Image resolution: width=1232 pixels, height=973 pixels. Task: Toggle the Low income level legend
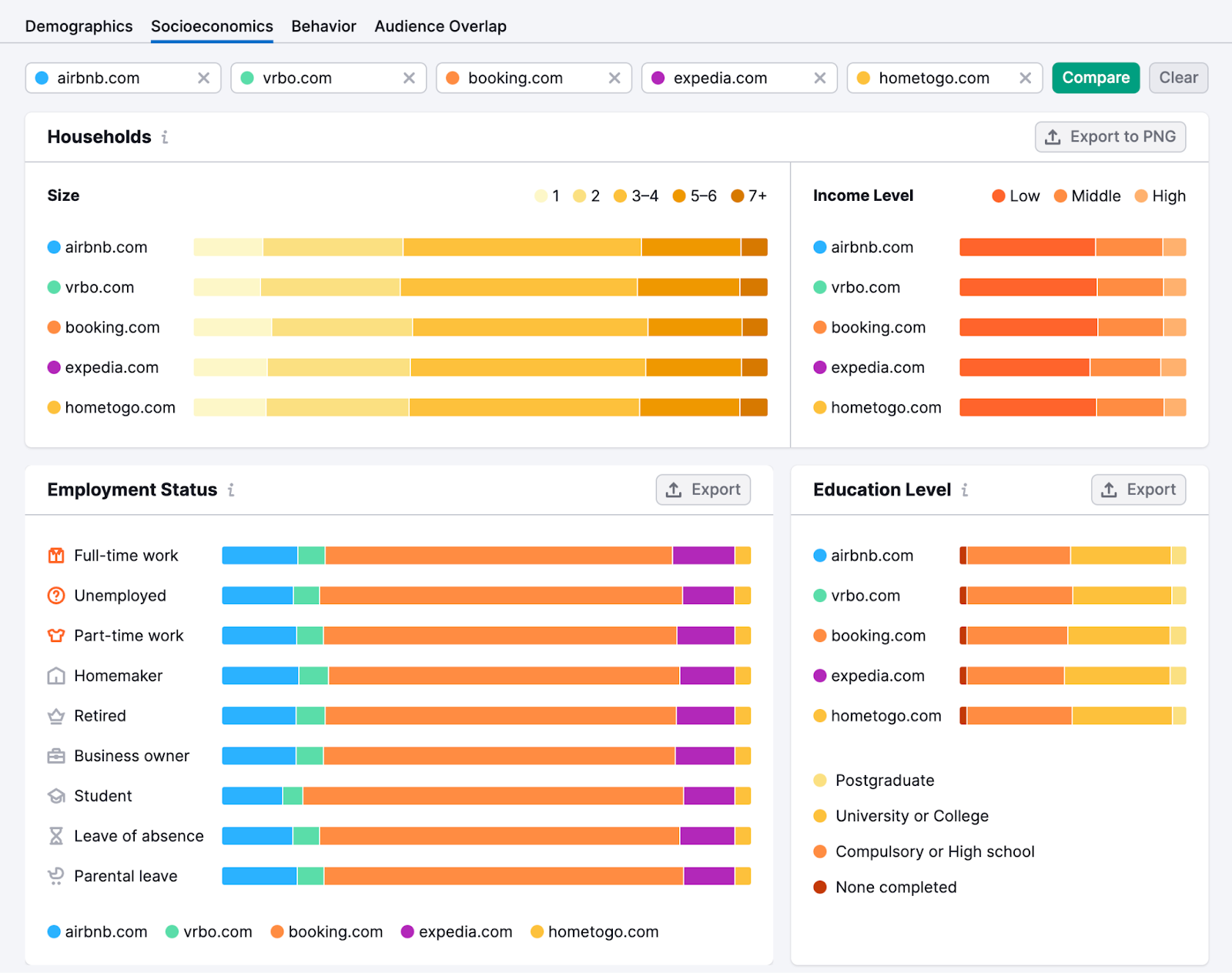(x=1016, y=196)
